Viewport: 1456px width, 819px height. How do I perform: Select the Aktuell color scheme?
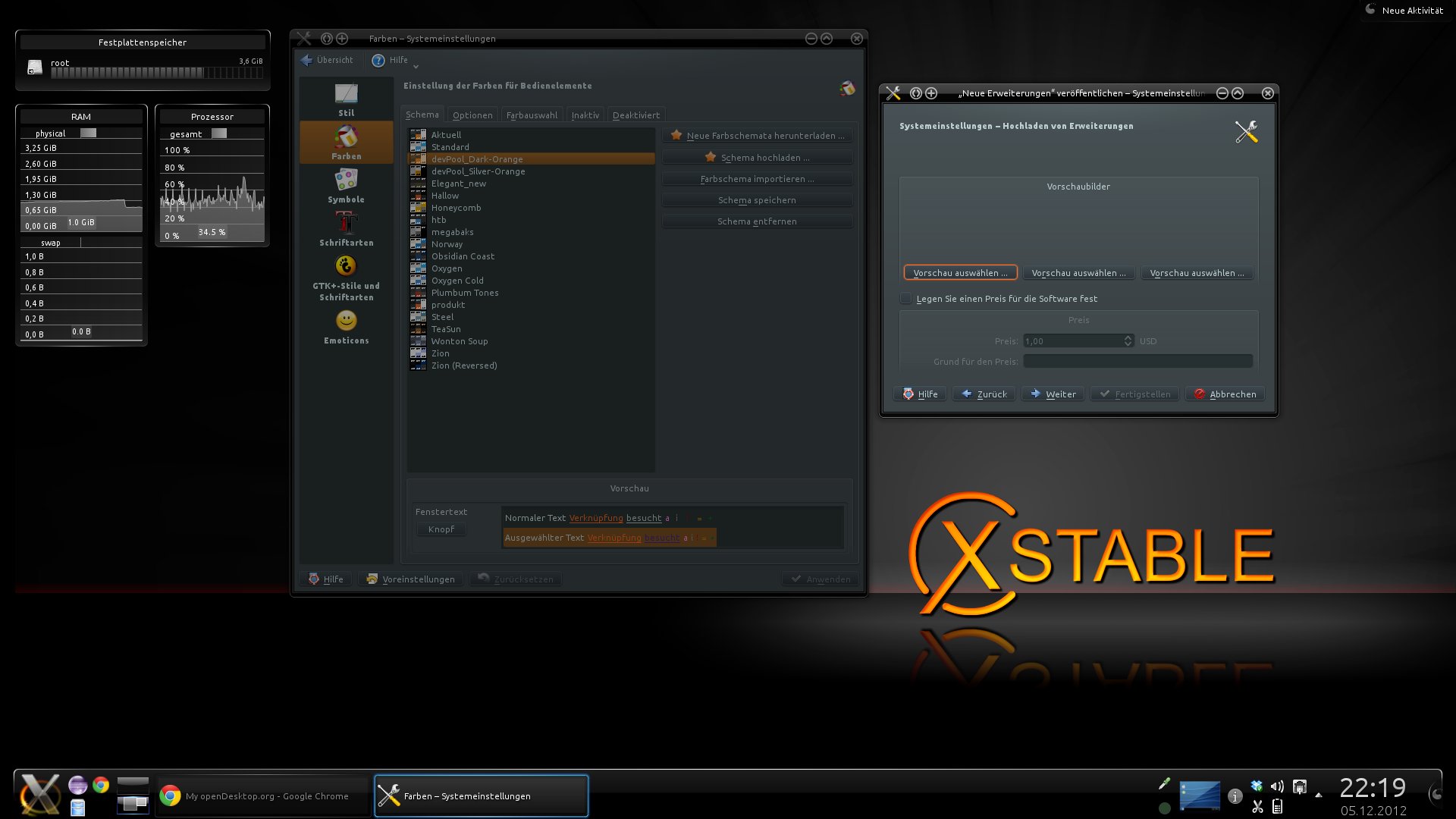click(x=531, y=135)
